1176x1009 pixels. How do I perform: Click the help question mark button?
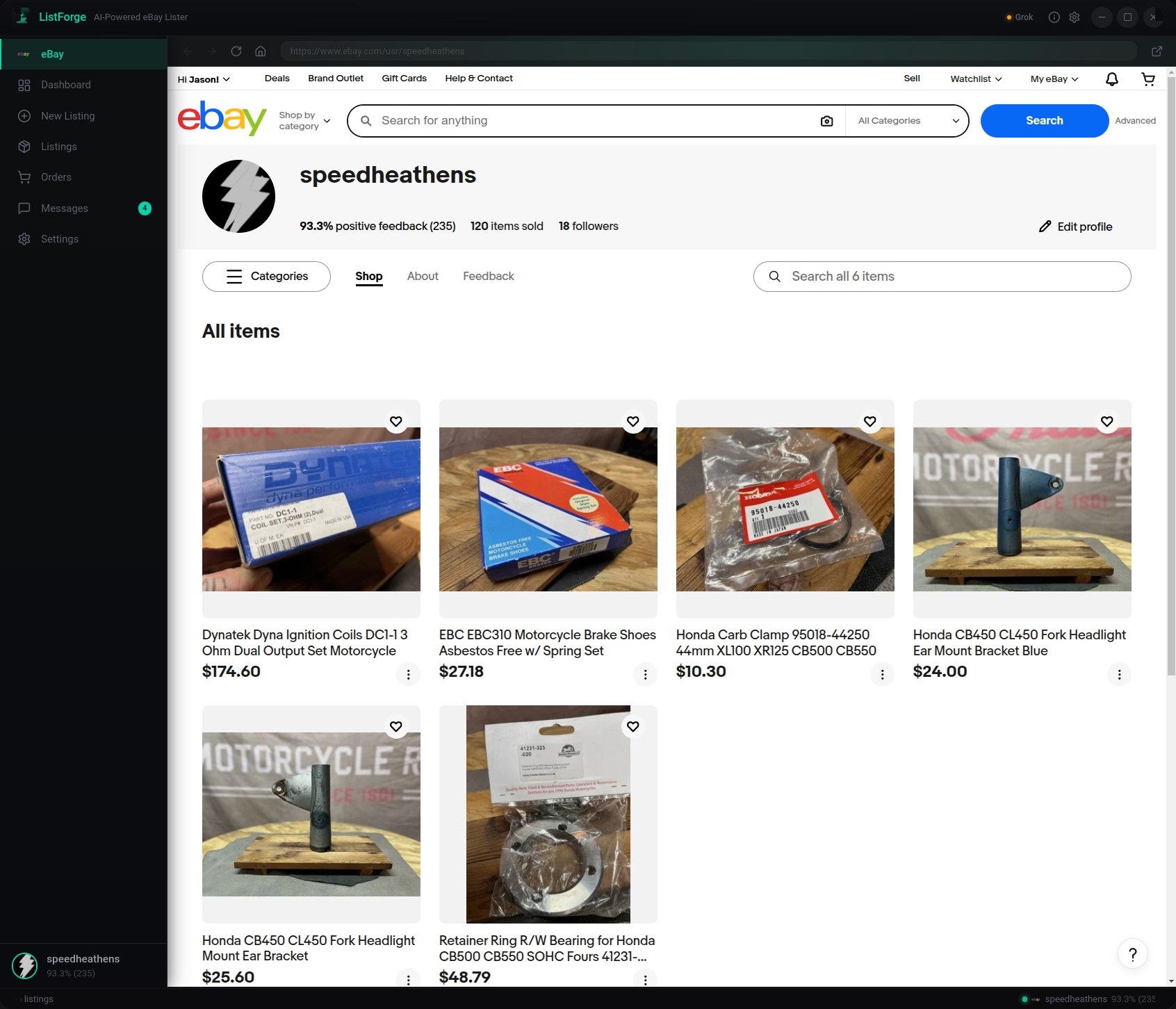(1133, 954)
